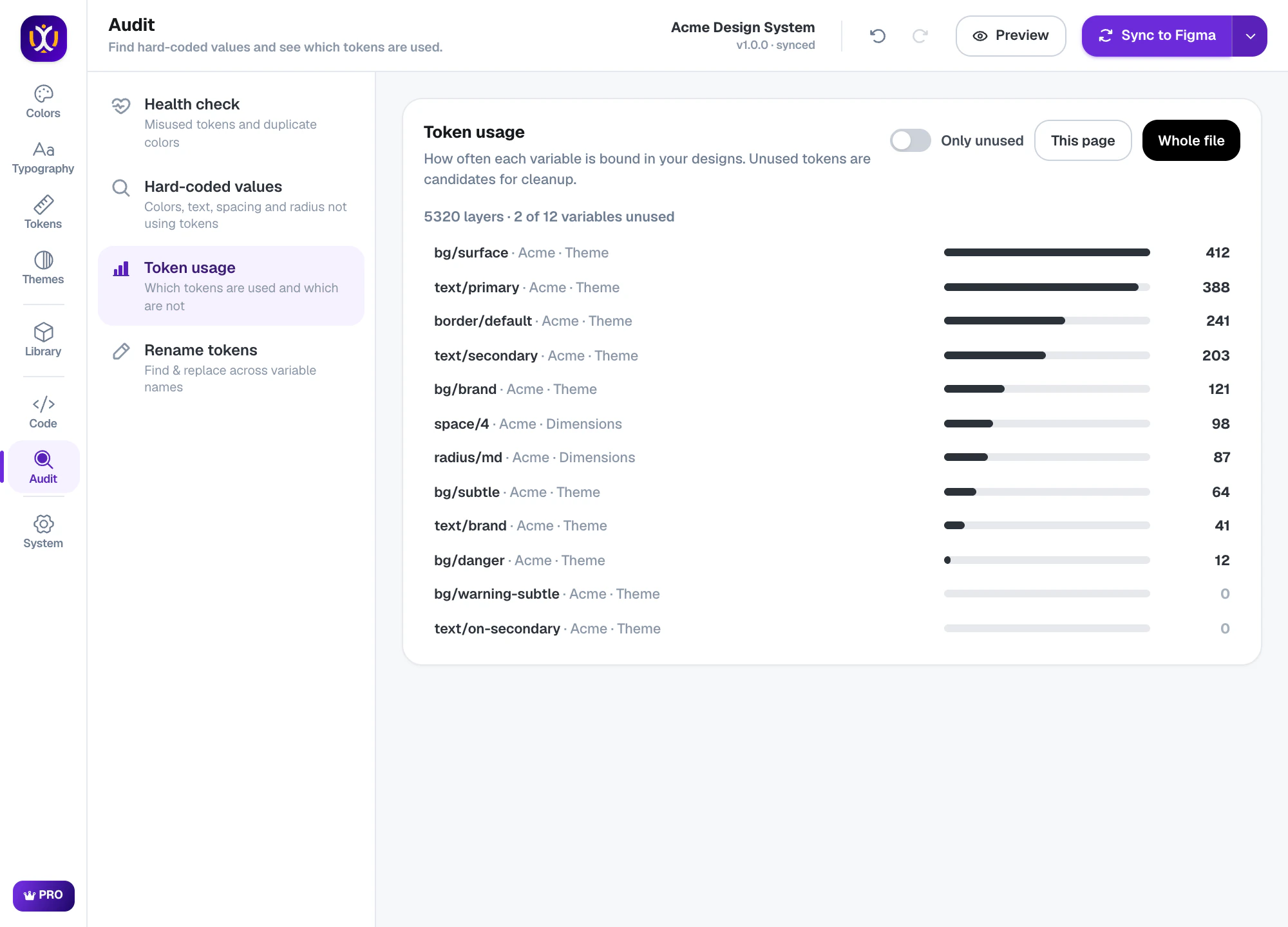Click the undo arrow icon
Viewport: 1288px width, 927px height.
coord(878,36)
